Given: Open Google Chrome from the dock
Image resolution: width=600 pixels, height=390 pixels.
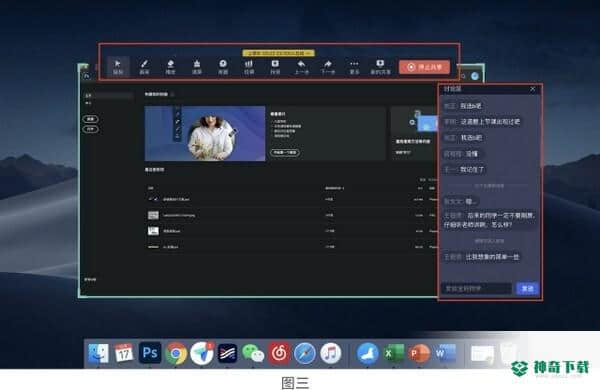Looking at the screenshot, I should click(176, 353).
